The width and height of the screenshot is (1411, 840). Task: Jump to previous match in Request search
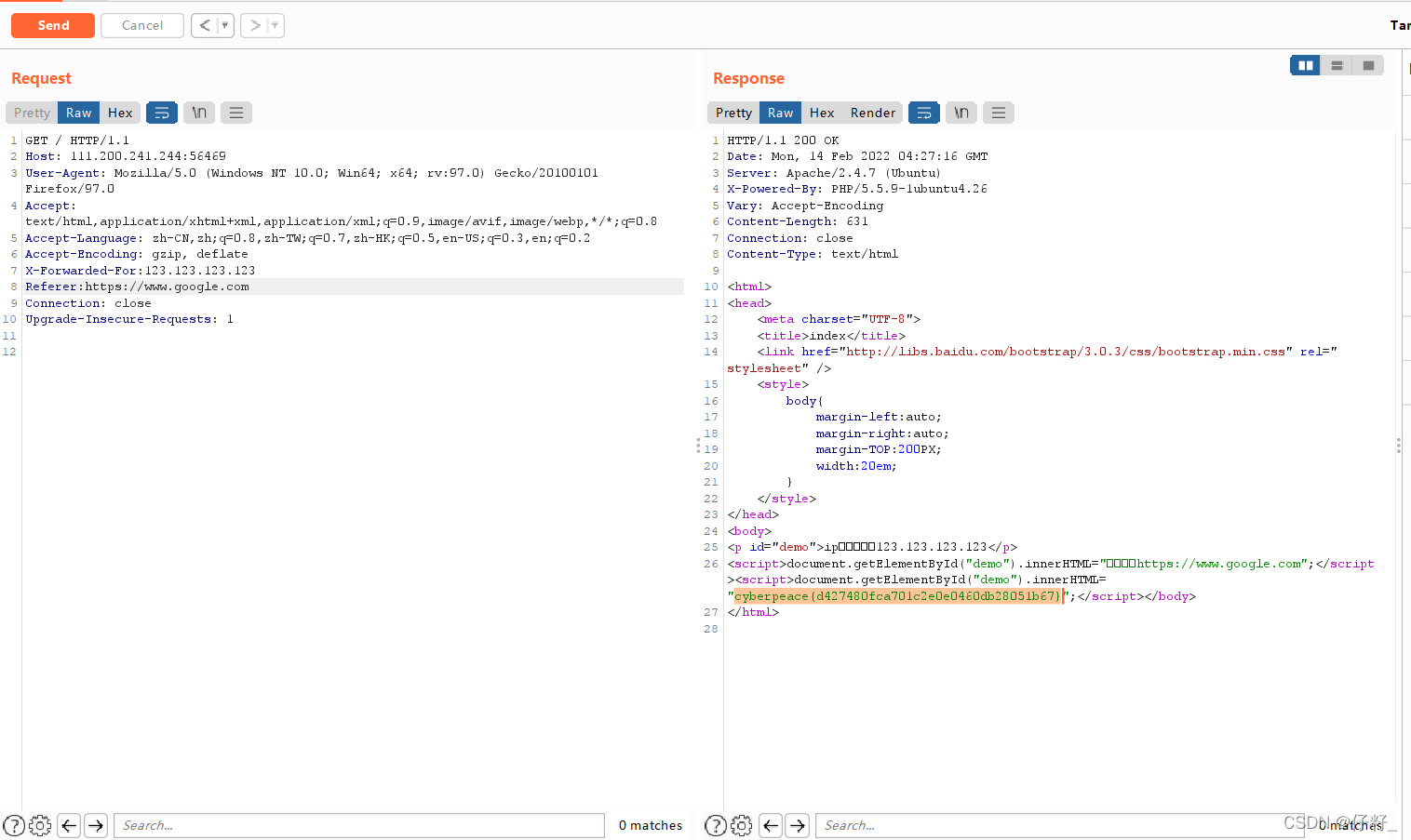pyautogui.click(x=69, y=825)
